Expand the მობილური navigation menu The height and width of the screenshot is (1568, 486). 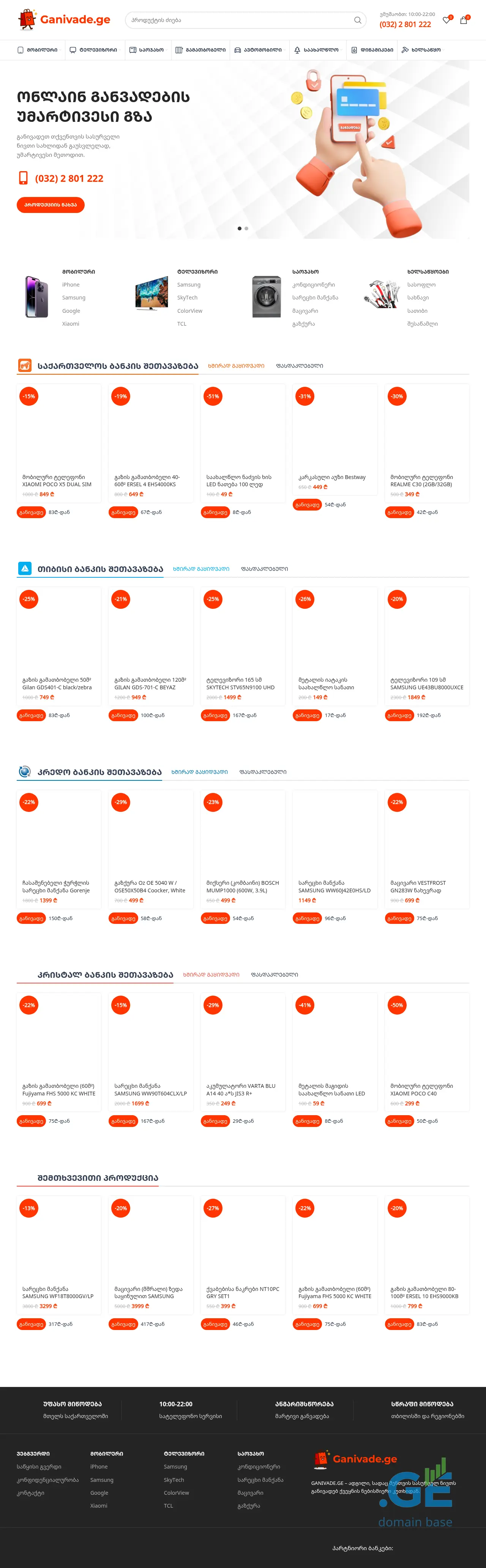coord(38,50)
